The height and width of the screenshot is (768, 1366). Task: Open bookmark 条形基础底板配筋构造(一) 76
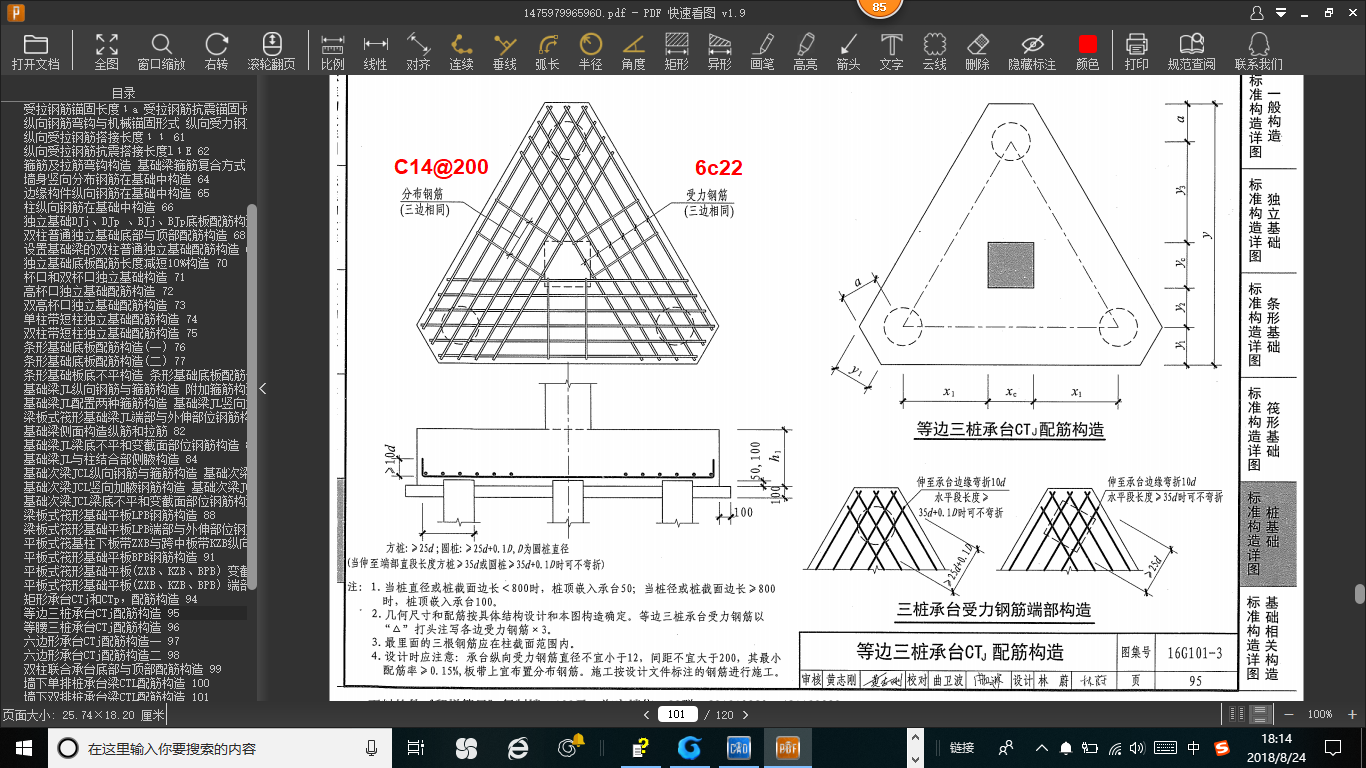tap(104, 347)
